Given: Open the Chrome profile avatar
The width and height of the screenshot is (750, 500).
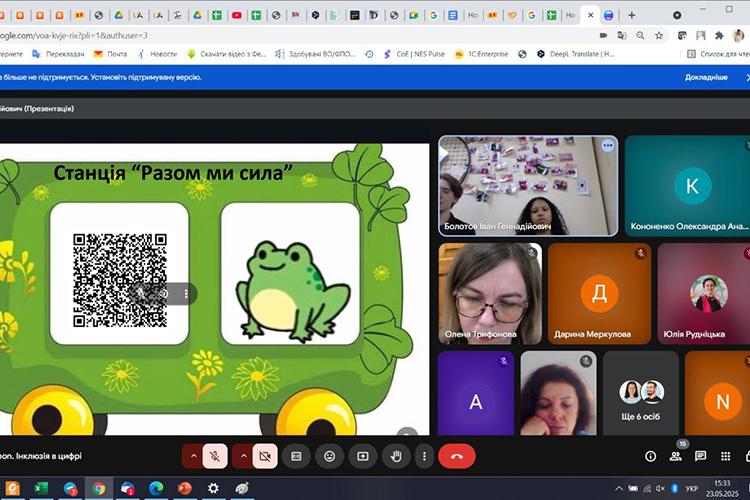Looking at the screenshot, I should [738, 35].
